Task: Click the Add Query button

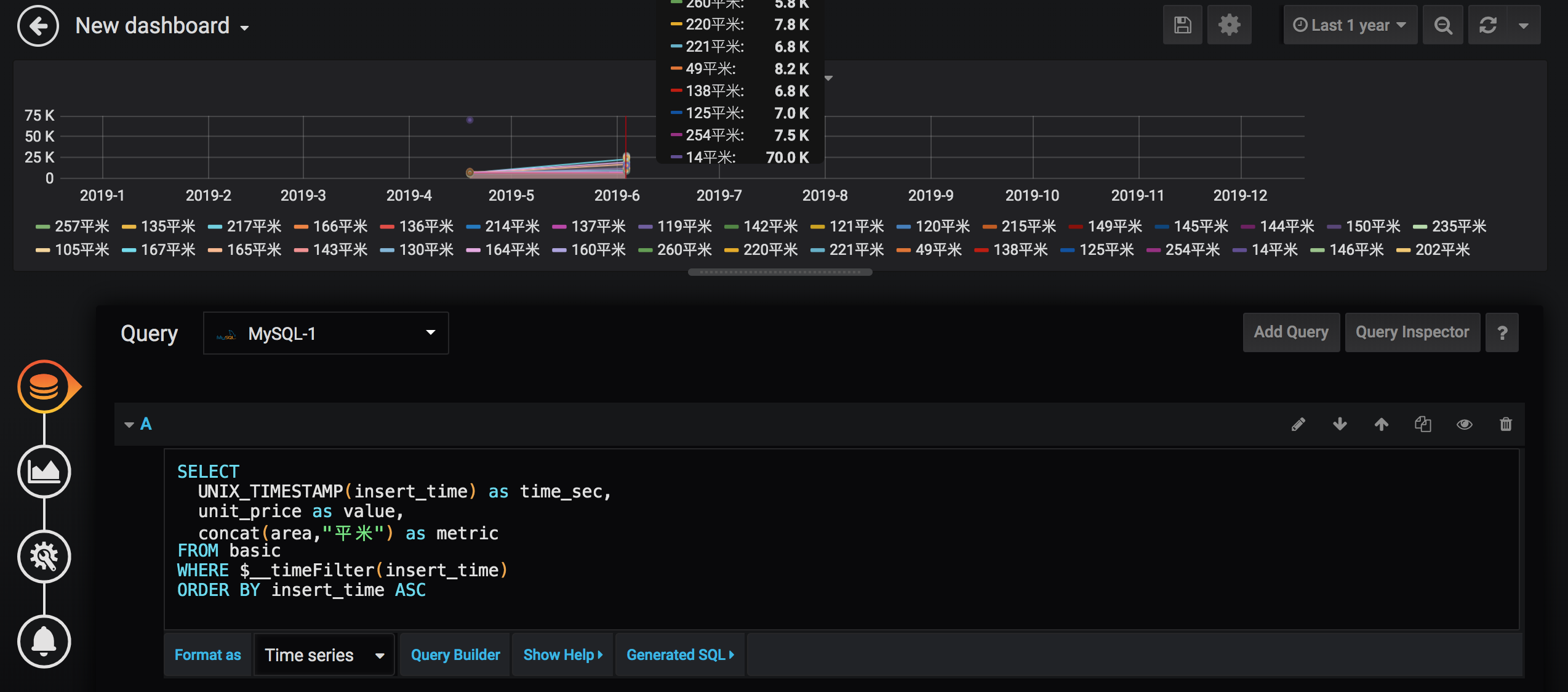Action: (x=1291, y=332)
